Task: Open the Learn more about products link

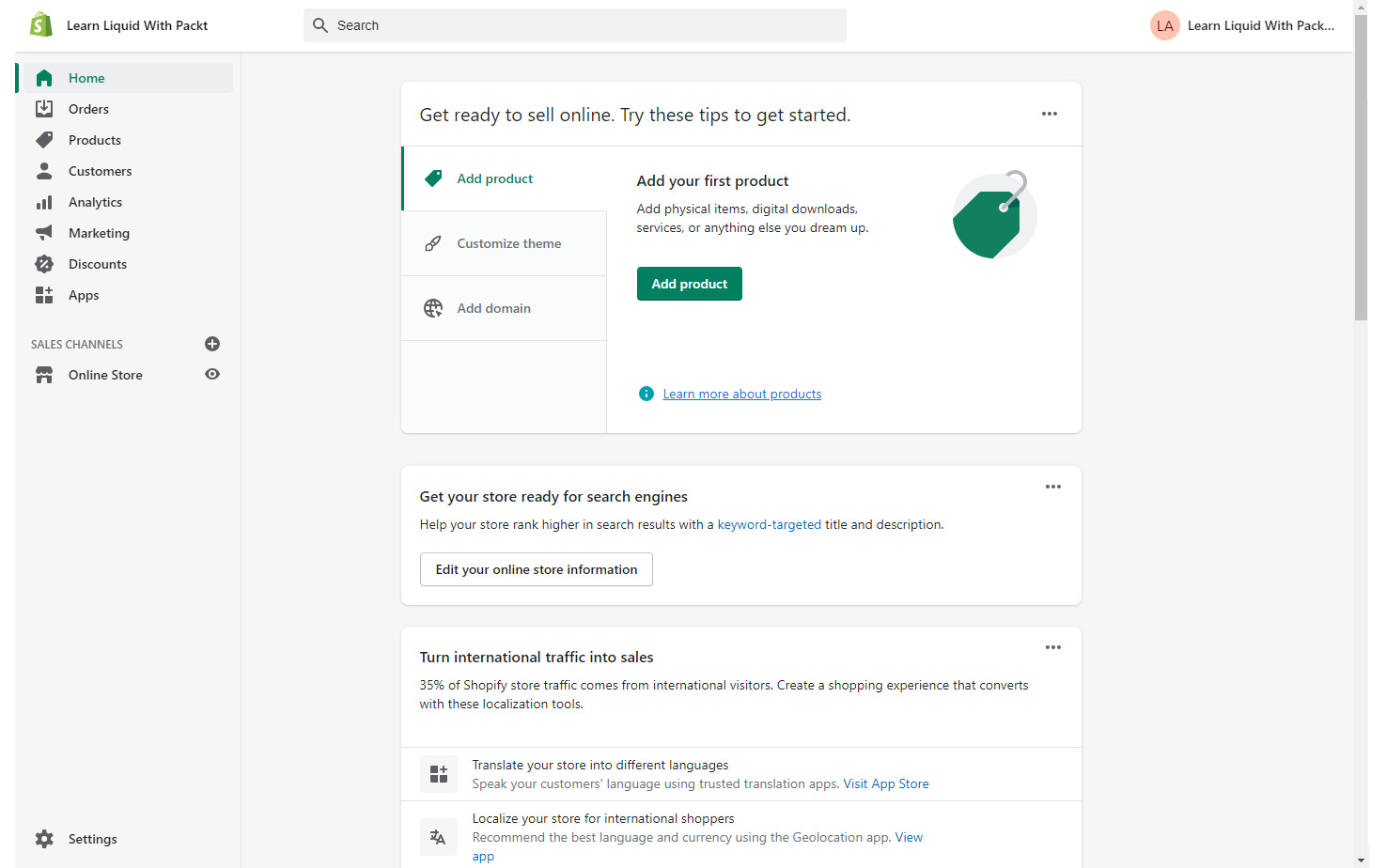Action: tap(741, 393)
